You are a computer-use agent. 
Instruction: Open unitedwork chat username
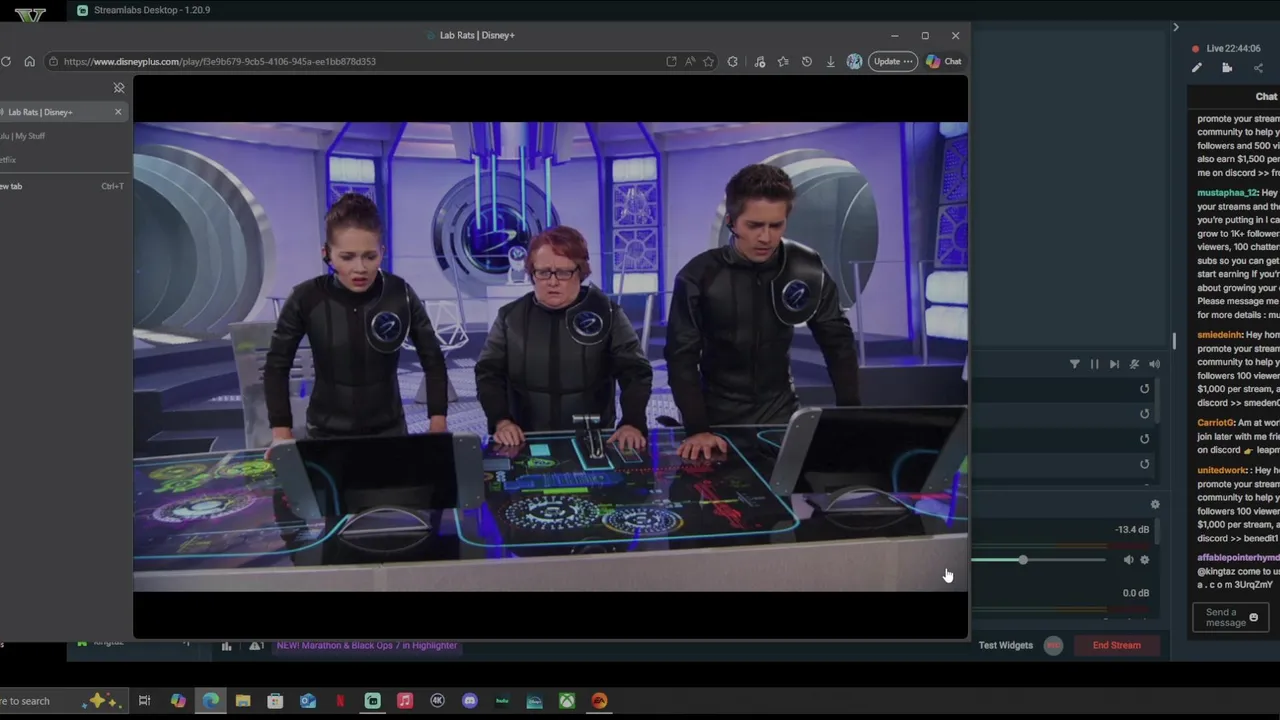(1222, 470)
